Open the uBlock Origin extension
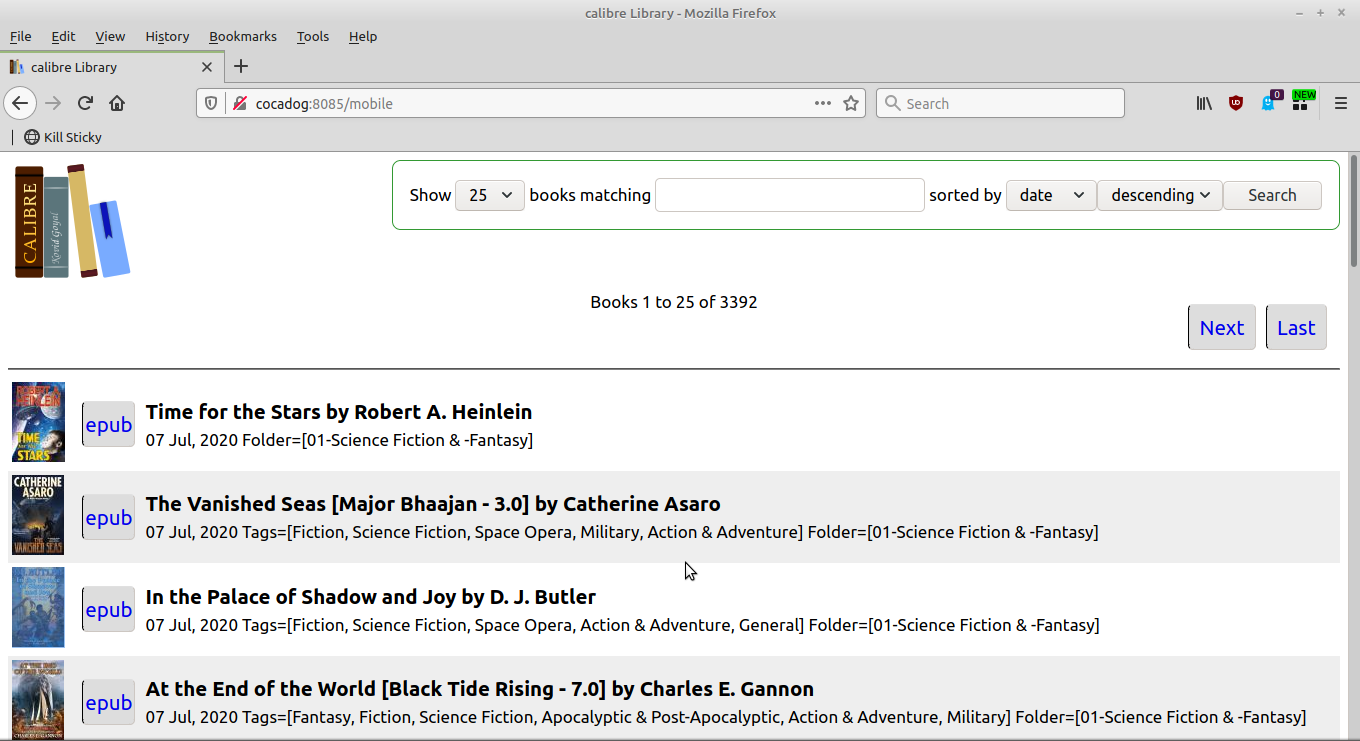 pos(1236,103)
